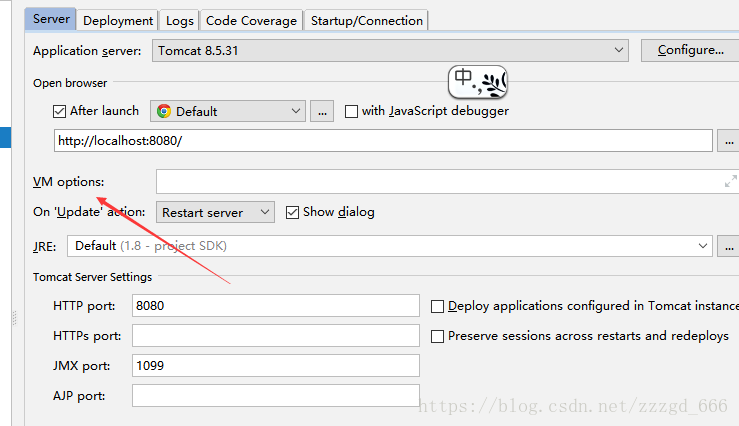Toggle the Show dialog checkbox

click(x=292, y=213)
